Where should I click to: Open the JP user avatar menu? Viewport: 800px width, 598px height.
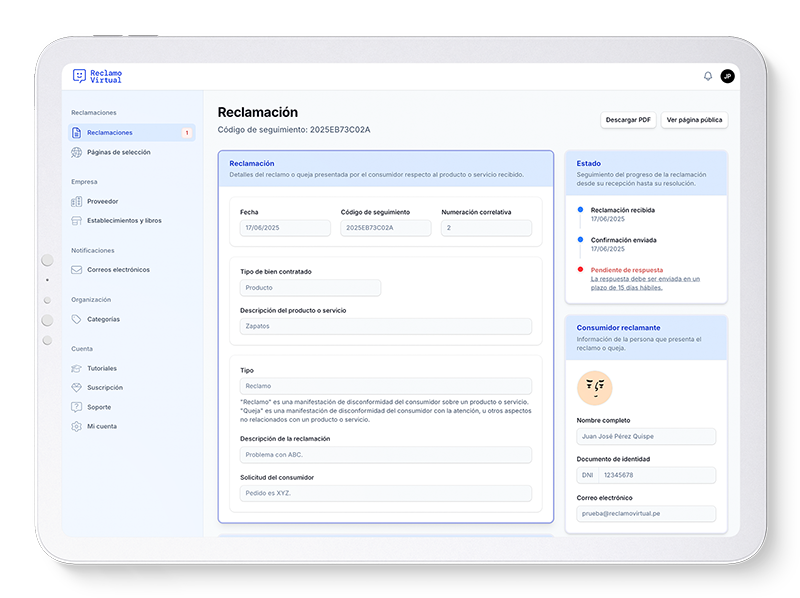[727, 76]
